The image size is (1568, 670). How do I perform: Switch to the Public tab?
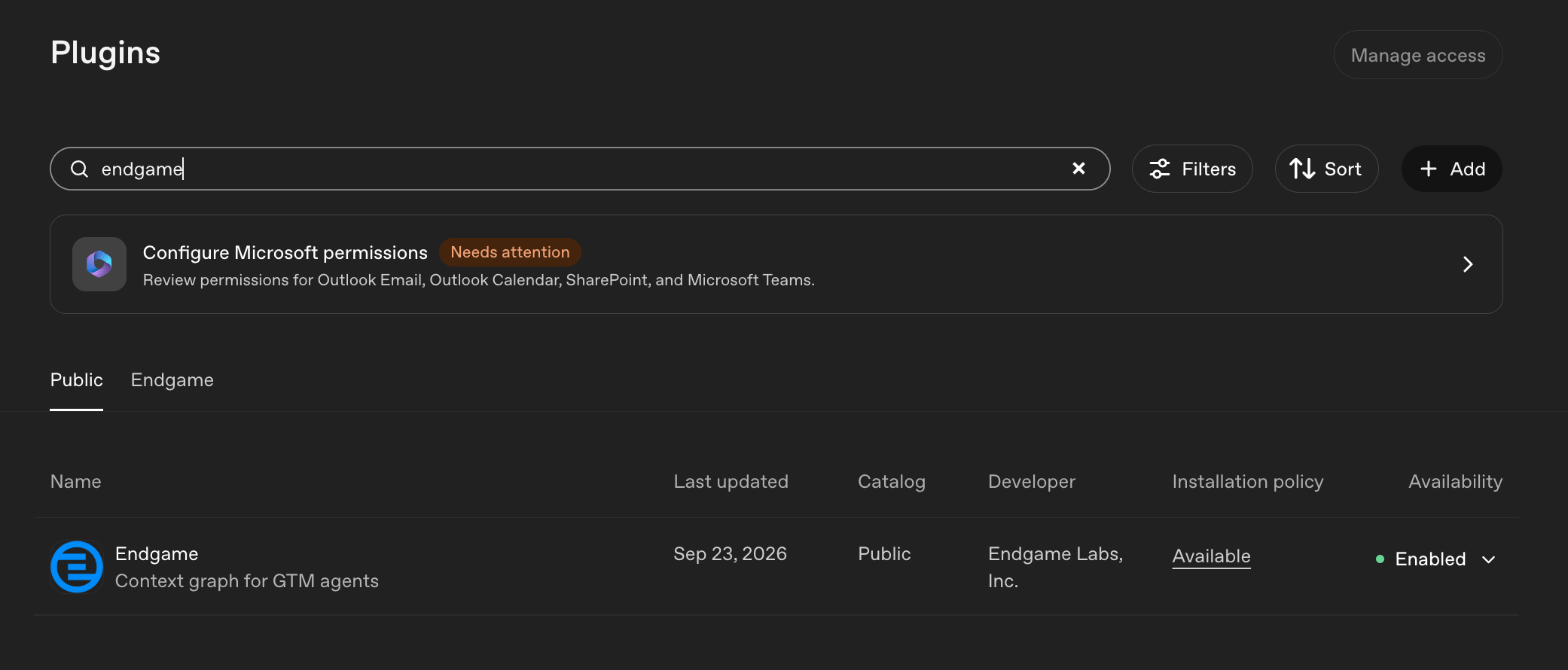[x=77, y=380]
